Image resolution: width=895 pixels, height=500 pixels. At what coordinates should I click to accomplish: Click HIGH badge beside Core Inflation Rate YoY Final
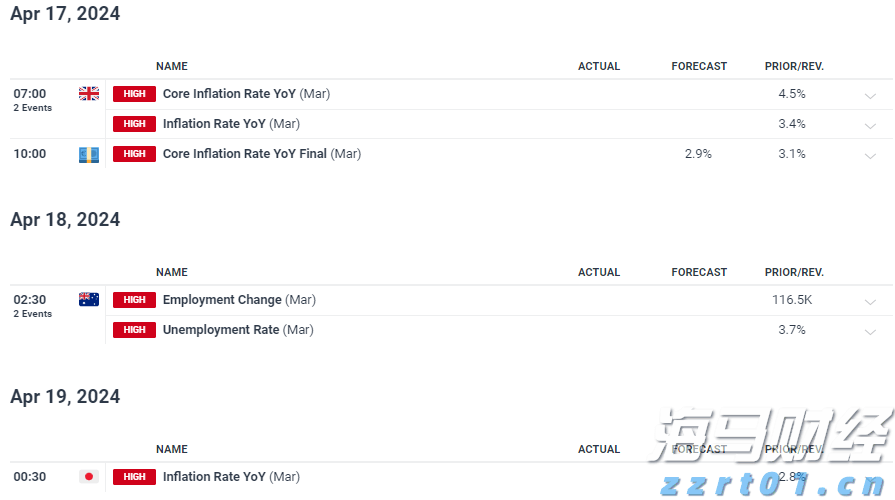tap(134, 154)
